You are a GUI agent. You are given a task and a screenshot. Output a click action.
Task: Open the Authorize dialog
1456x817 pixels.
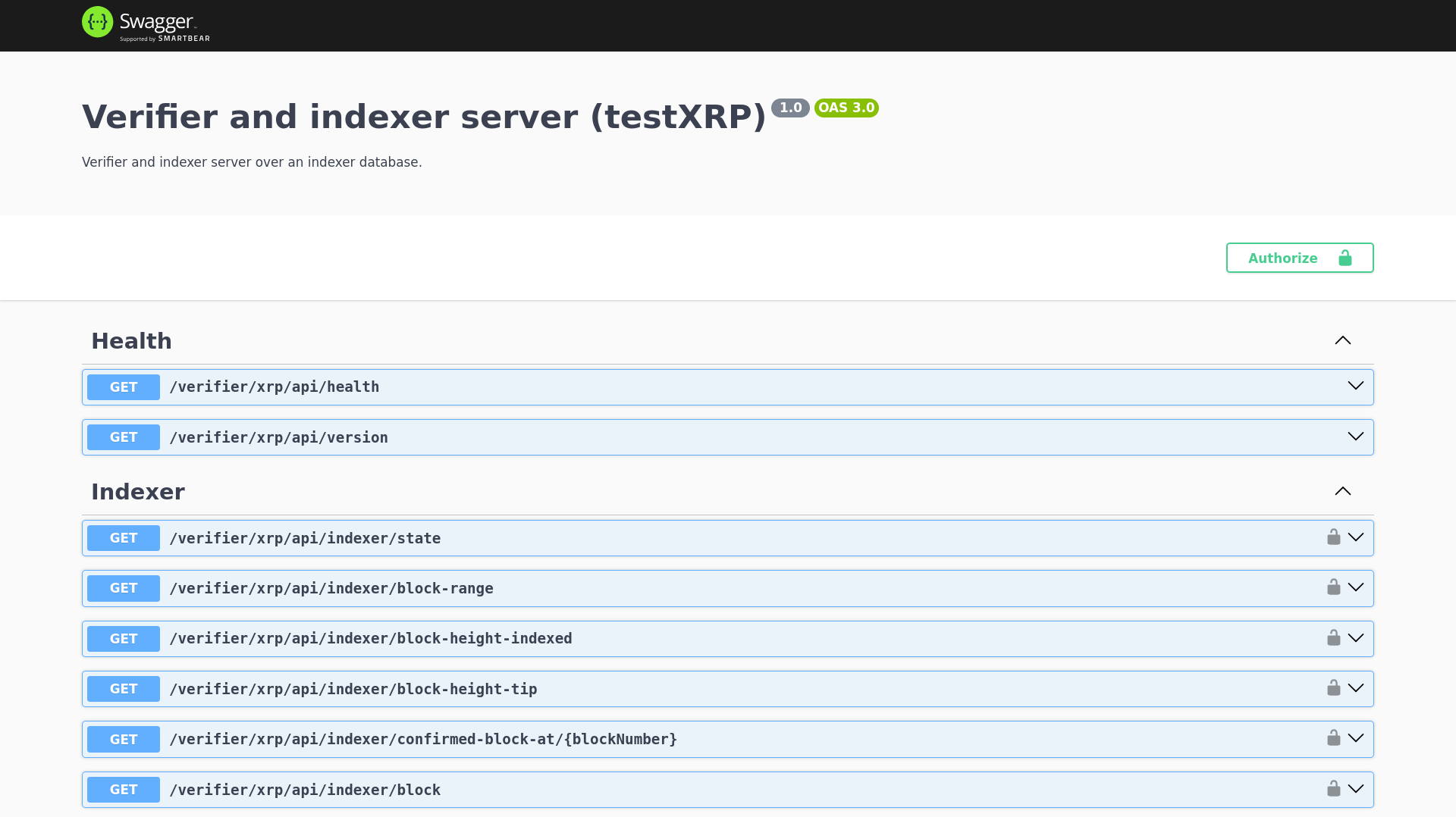[x=1283, y=258]
